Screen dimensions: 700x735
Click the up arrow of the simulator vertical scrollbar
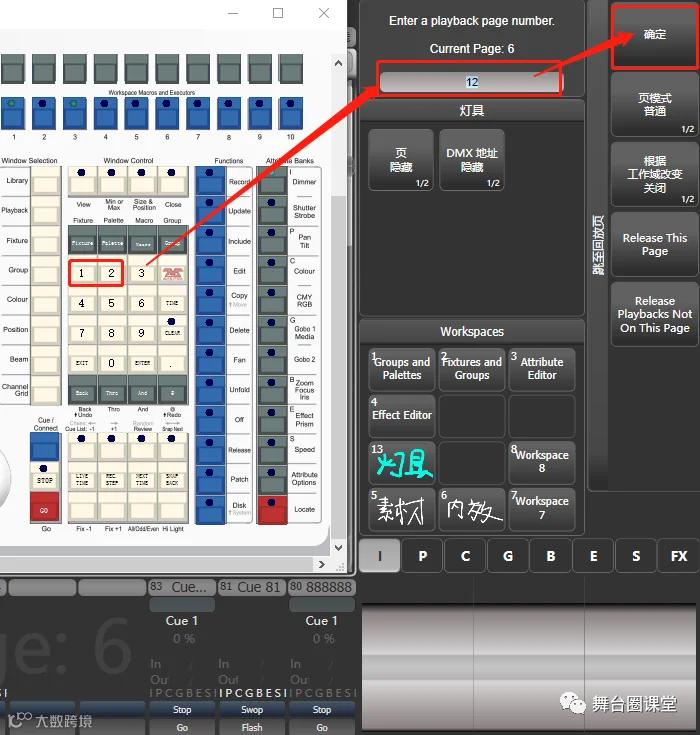pyautogui.click(x=339, y=63)
